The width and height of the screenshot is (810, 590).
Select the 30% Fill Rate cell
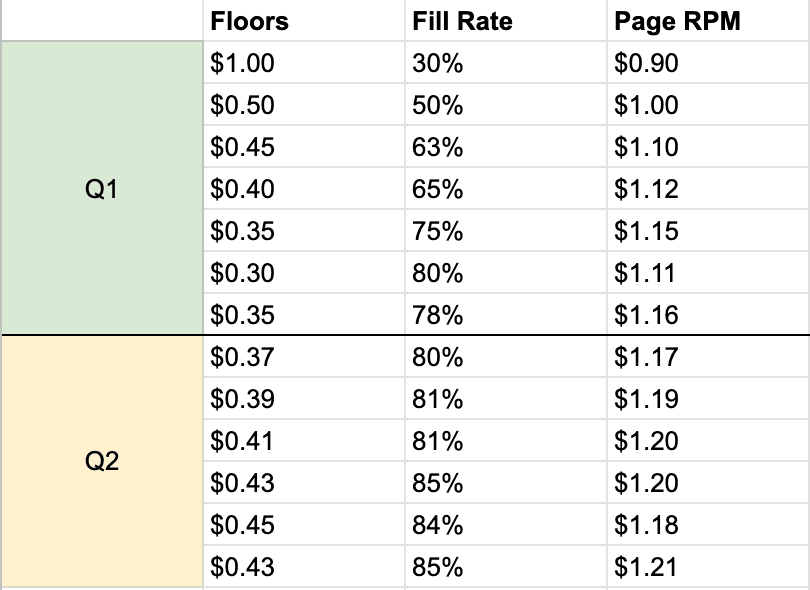coord(503,63)
